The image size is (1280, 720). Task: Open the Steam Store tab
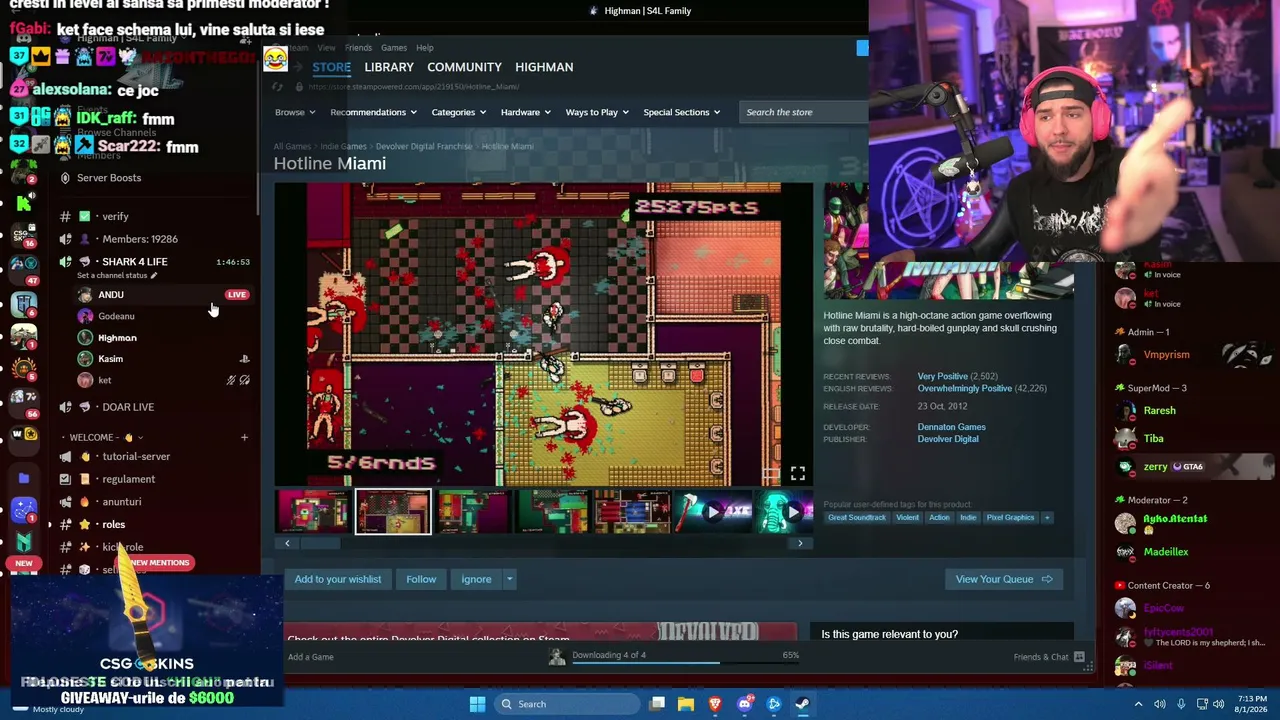click(x=331, y=67)
